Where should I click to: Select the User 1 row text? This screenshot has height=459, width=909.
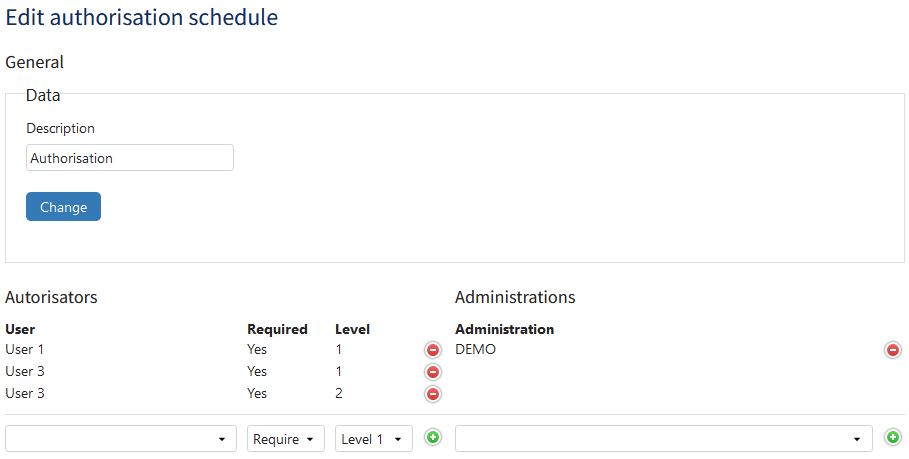(x=24, y=349)
